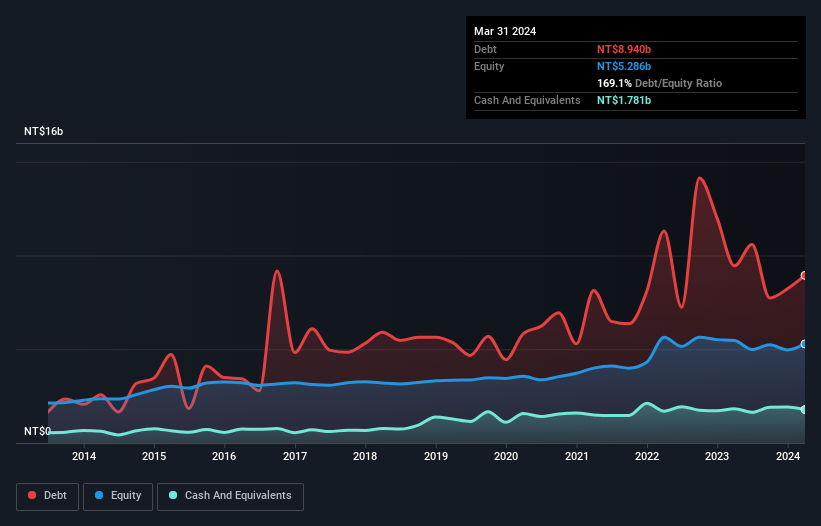Toggle the Equity legend button
821x526 pixels.
coord(118,496)
